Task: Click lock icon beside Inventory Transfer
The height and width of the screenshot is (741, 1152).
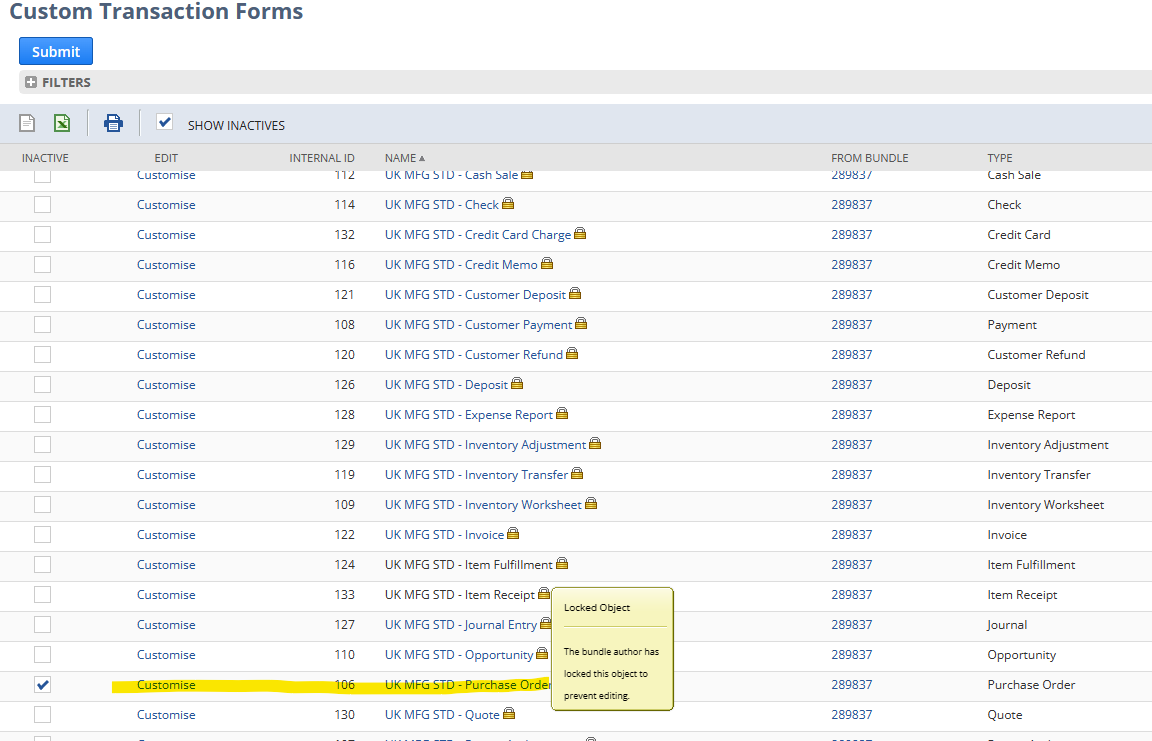Action: coord(577,474)
